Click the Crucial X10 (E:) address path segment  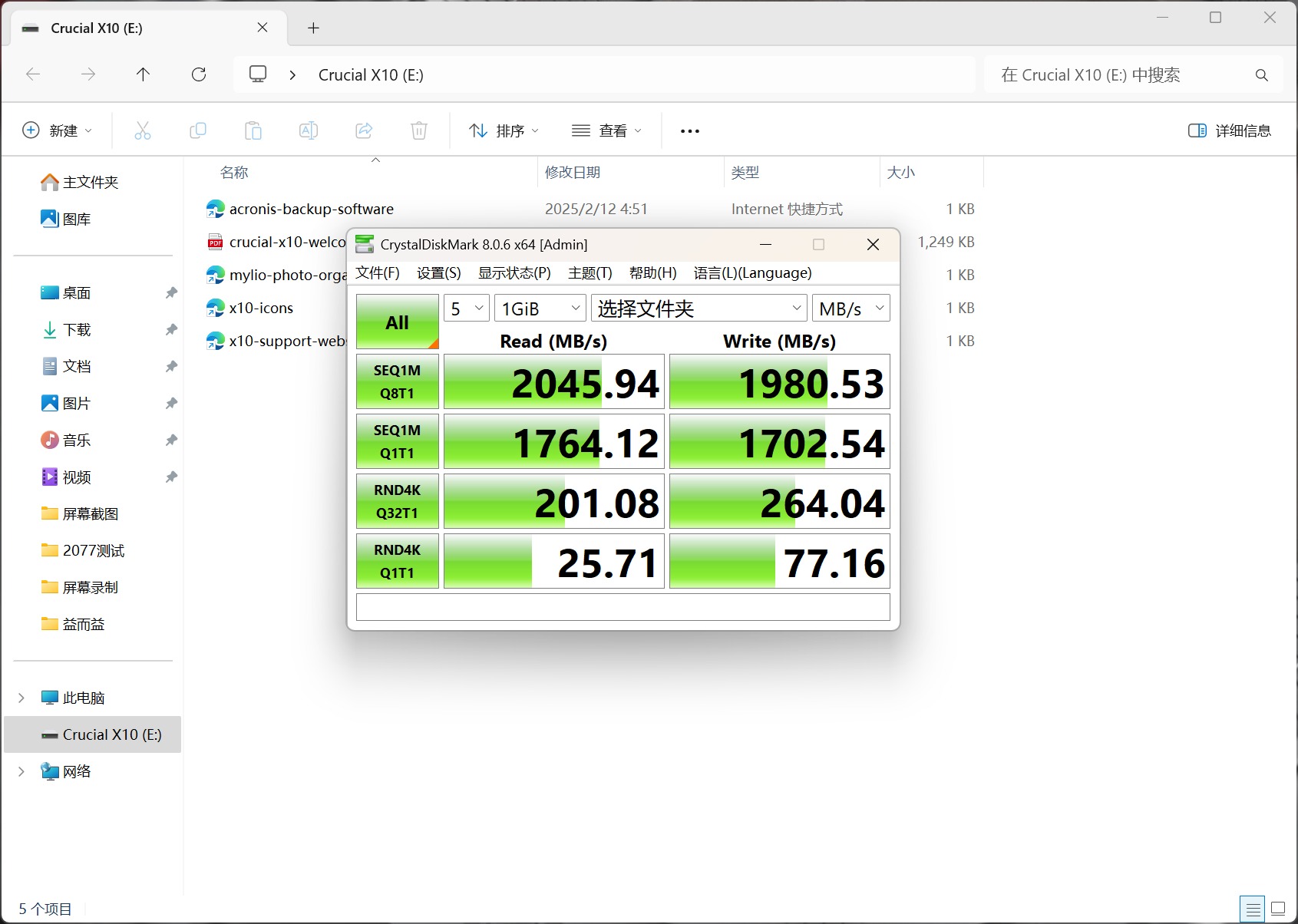[x=371, y=75]
